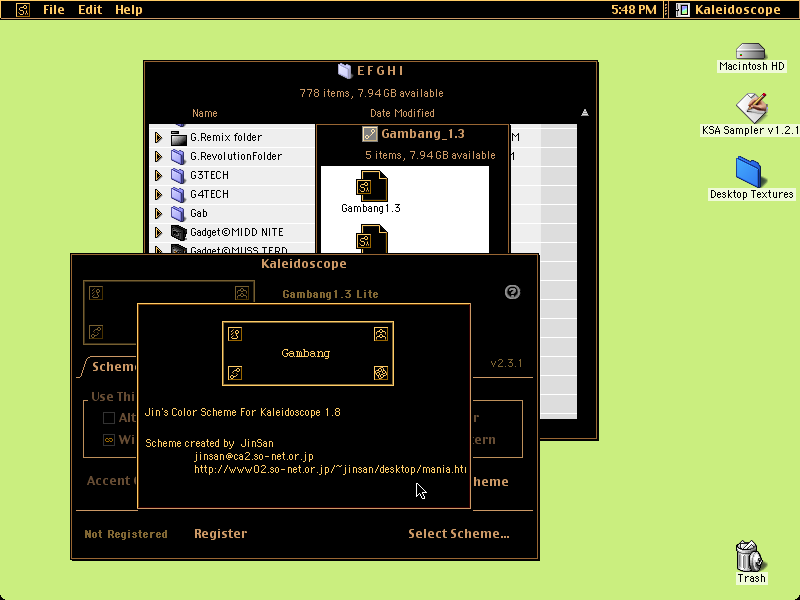Screen dimensions: 800x600
Task: Click the Gambang_1.3 window title icon
Action: tap(369, 134)
